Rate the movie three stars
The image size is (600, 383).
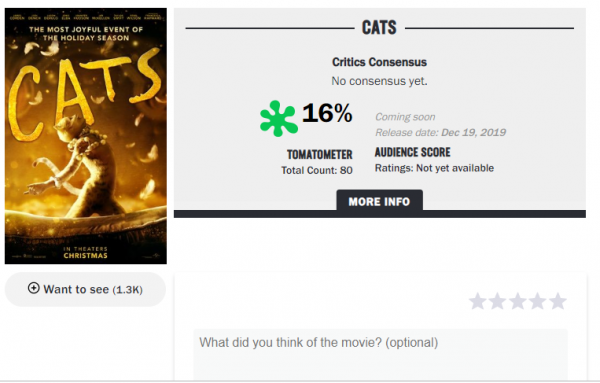518,301
